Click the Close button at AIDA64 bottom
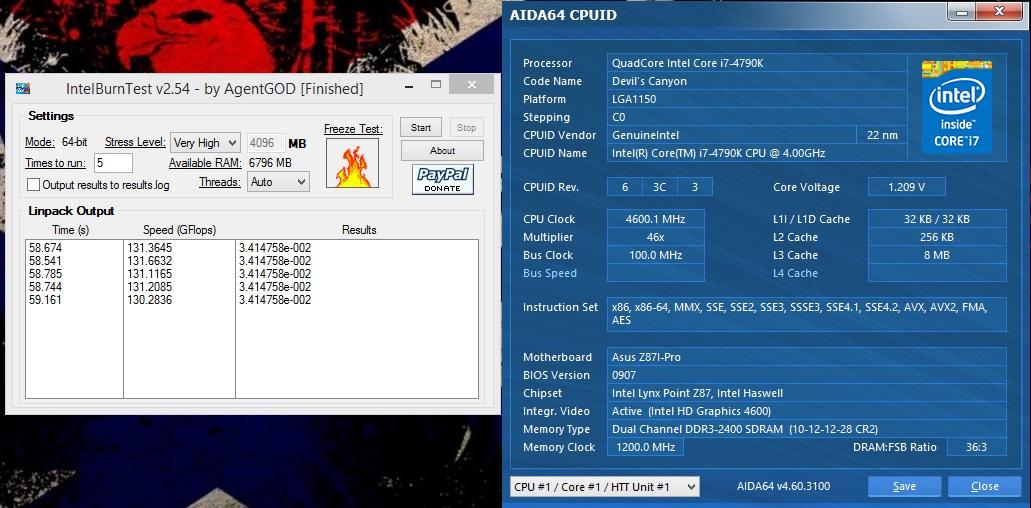The image size is (1031, 508). (984, 486)
